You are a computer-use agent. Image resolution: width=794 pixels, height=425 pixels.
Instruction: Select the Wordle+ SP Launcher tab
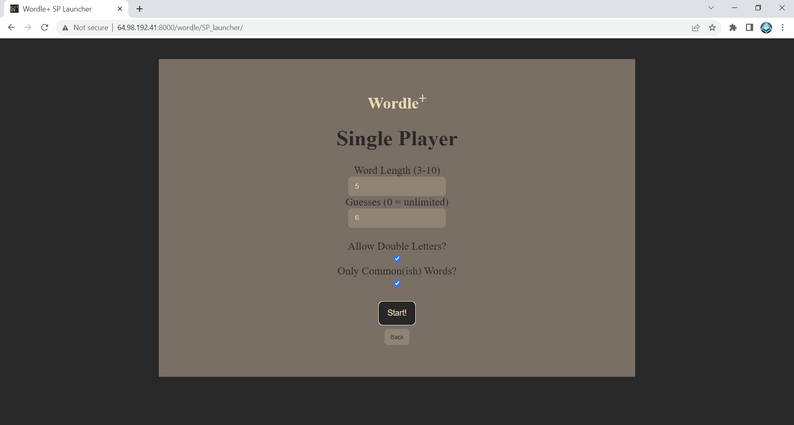[x=65, y=9]
